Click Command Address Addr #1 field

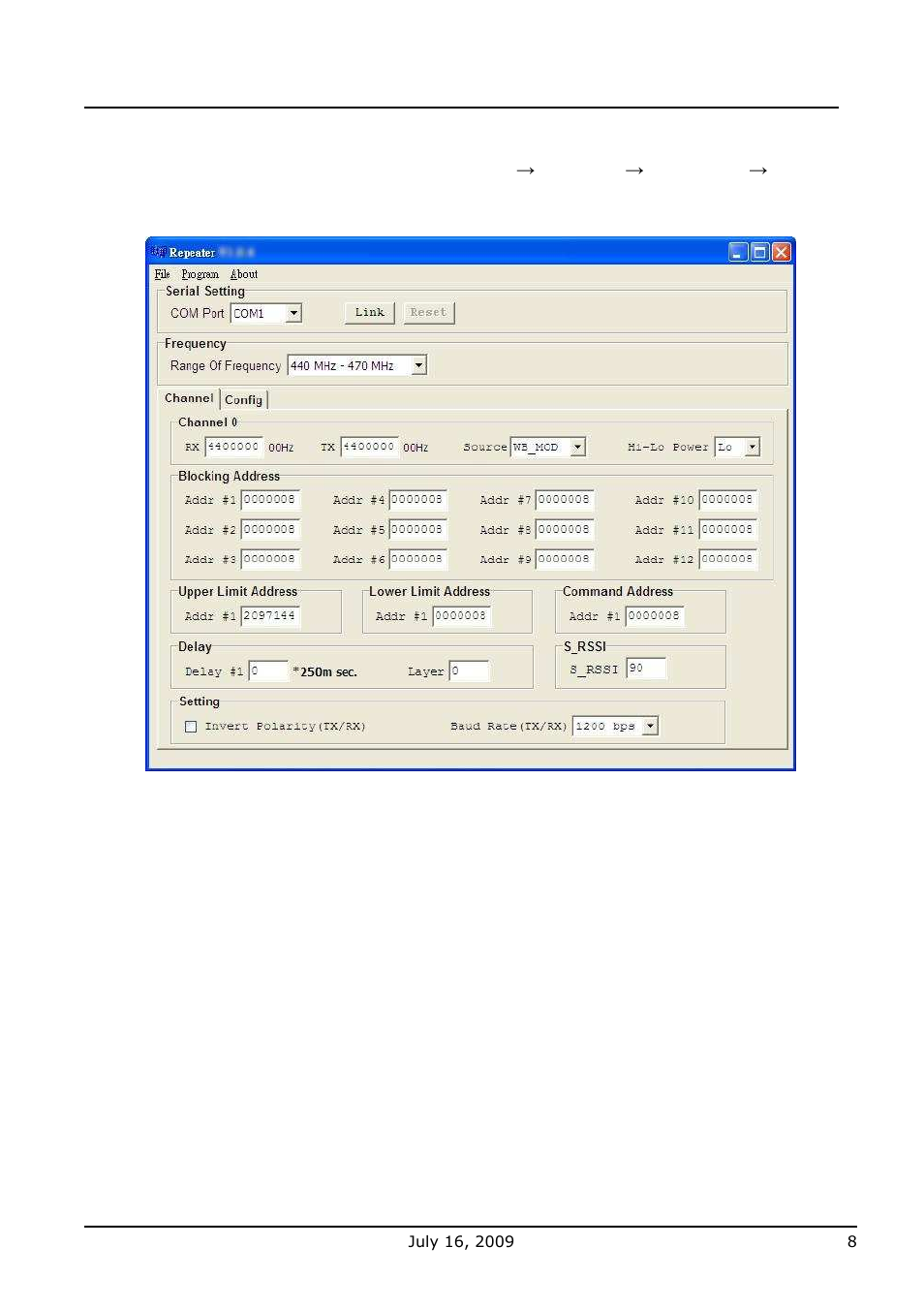pyautogui.click(x=655, y=616)
